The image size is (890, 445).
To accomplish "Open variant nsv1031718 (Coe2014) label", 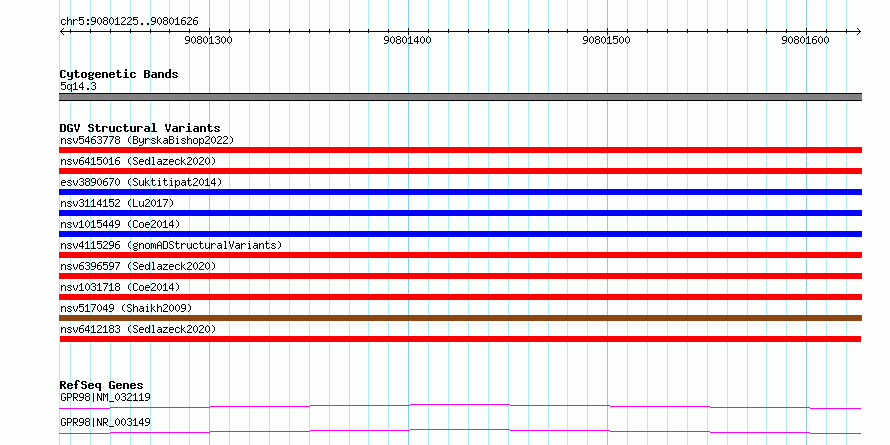I will (120, 287).
